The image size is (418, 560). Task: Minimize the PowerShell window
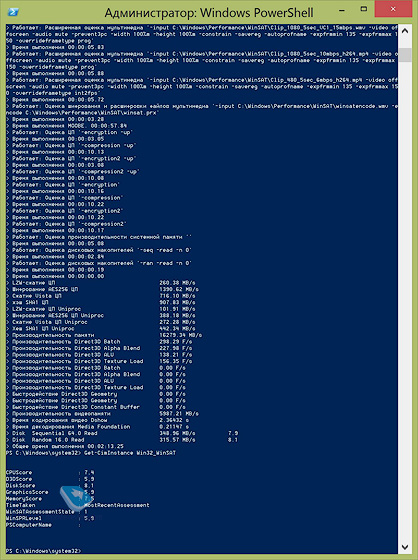pyautogui.click(x=342, y=11)
